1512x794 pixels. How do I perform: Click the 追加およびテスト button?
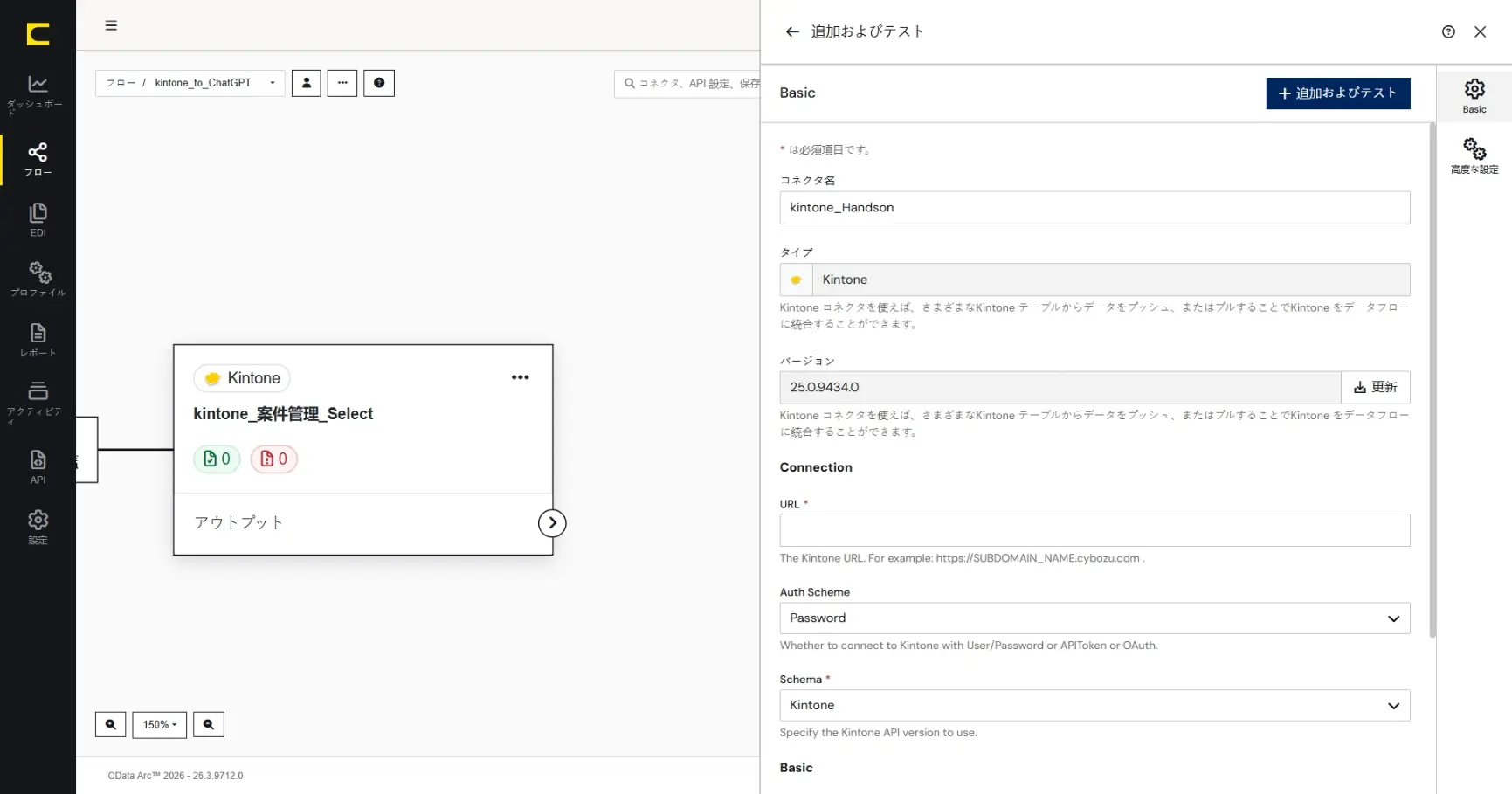tap(1338, 93)
